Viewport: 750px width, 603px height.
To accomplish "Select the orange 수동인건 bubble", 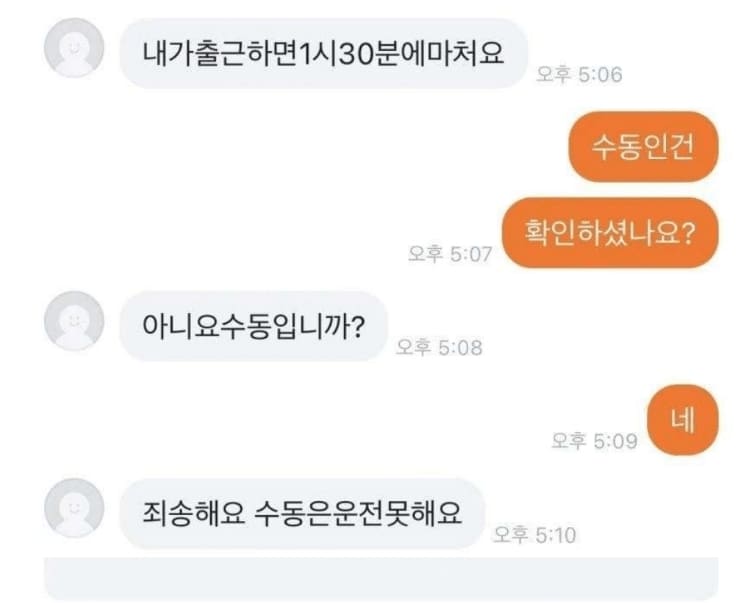I will point(643,146).
